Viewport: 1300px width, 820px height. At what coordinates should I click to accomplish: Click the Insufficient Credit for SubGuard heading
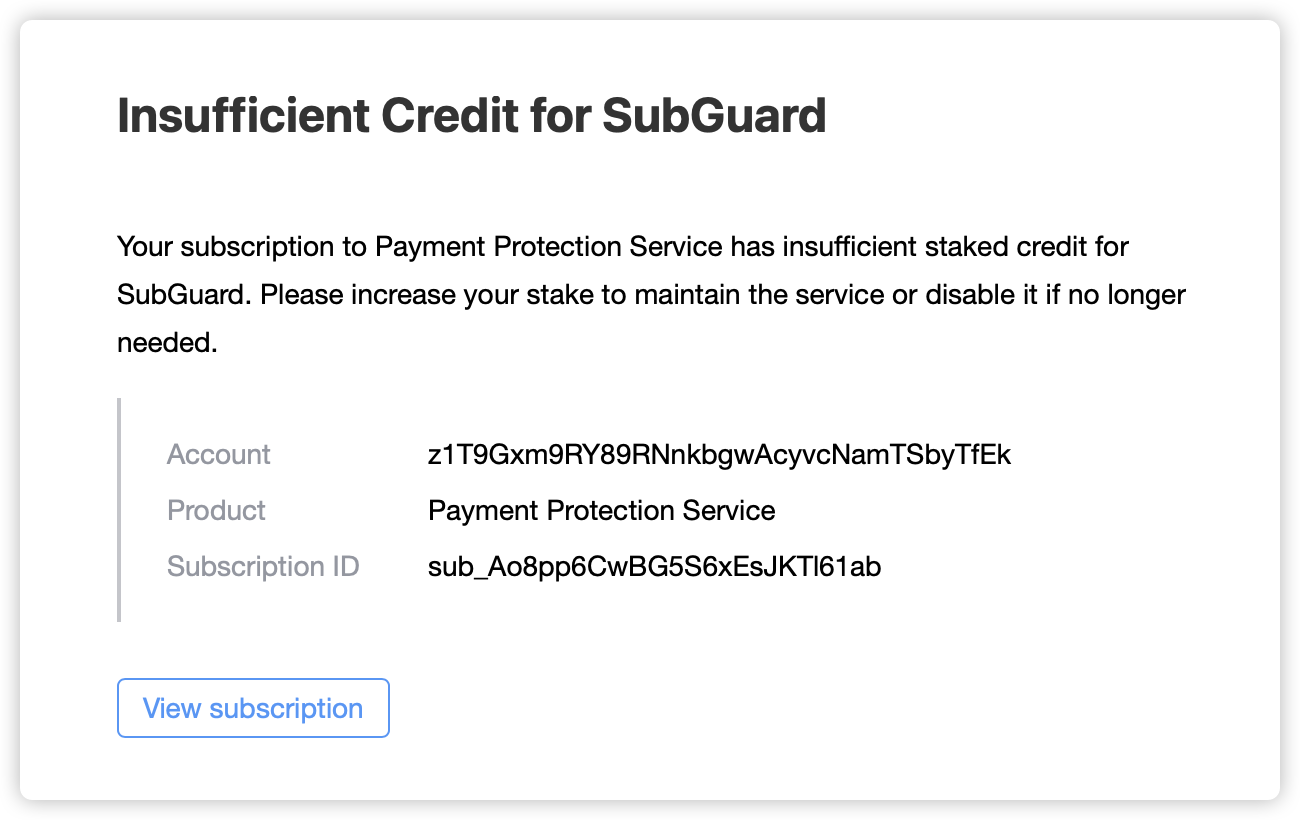[x=471, y=116]
